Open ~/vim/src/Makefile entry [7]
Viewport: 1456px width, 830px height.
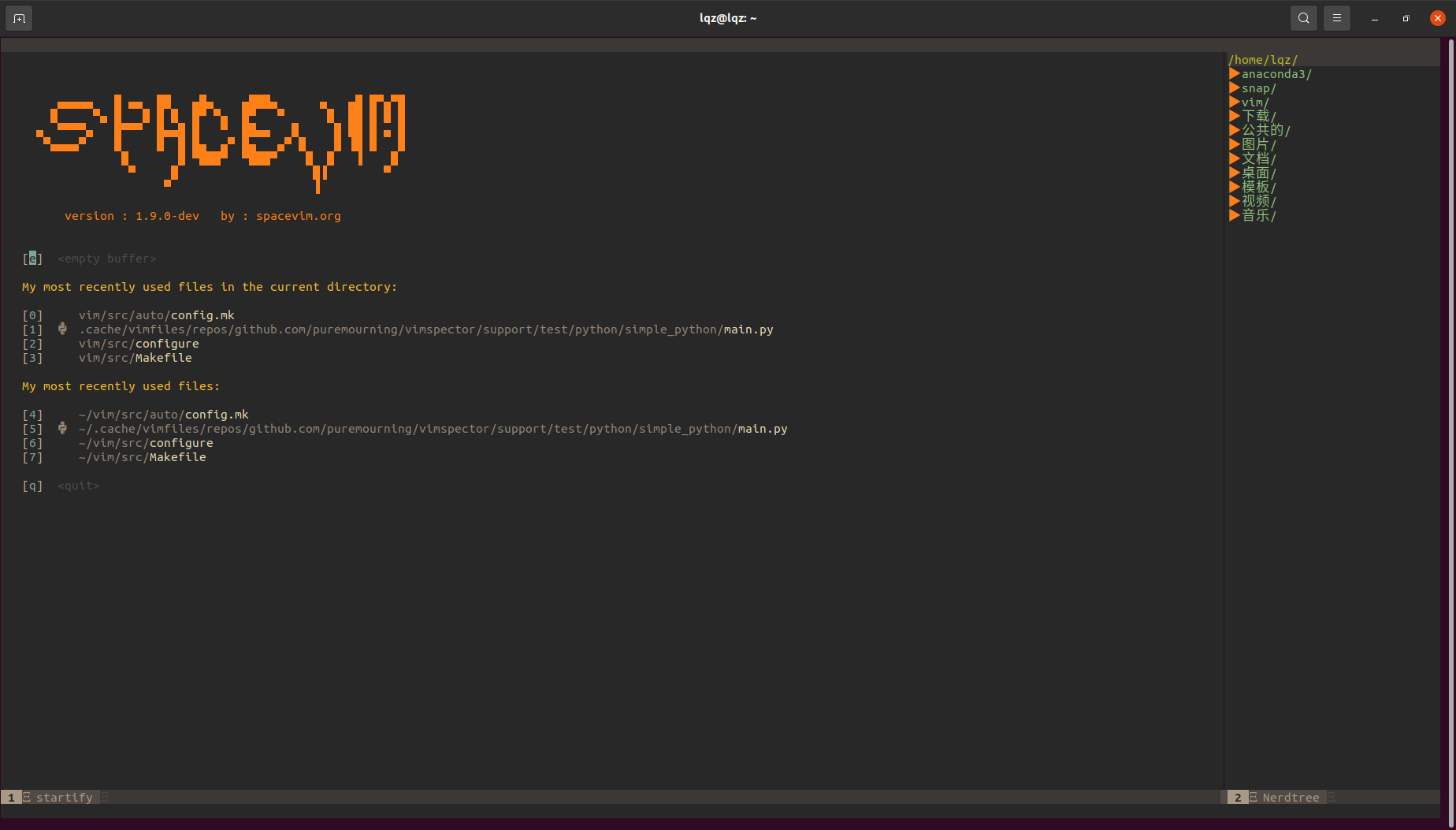click(x=143, y=457)
